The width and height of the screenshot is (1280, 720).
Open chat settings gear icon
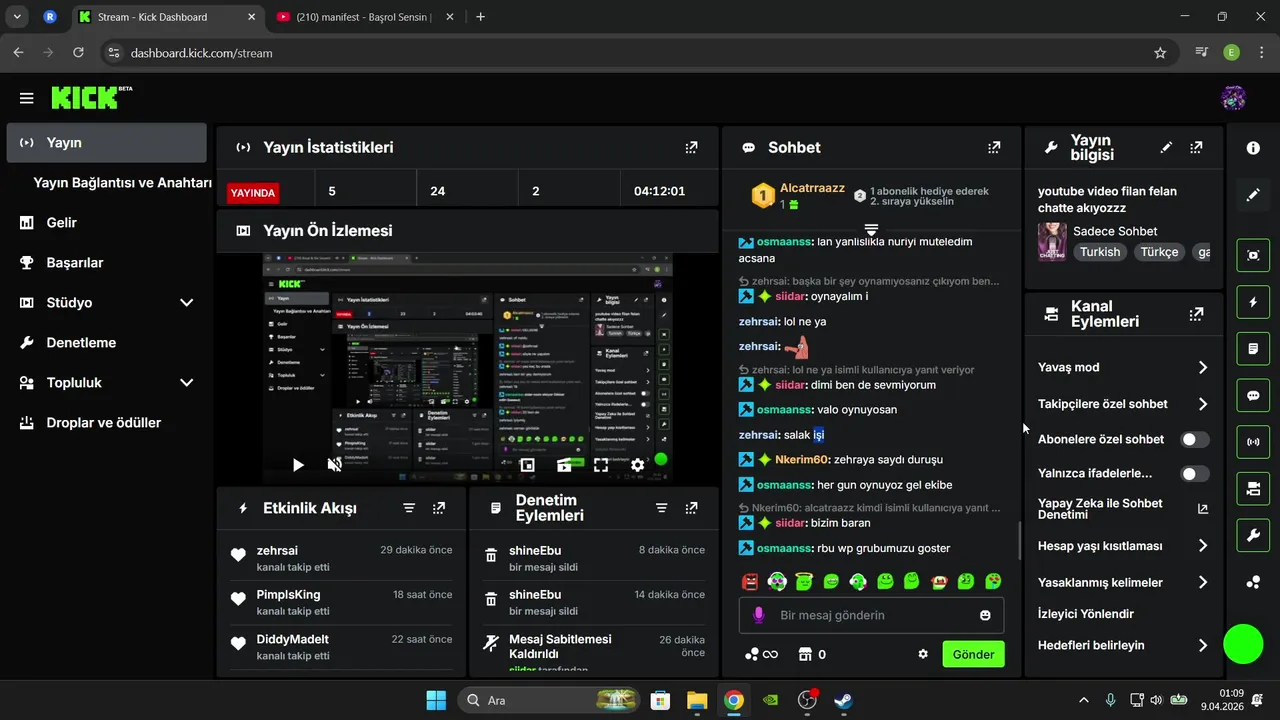pyautogui.click(x=923, y=654)
